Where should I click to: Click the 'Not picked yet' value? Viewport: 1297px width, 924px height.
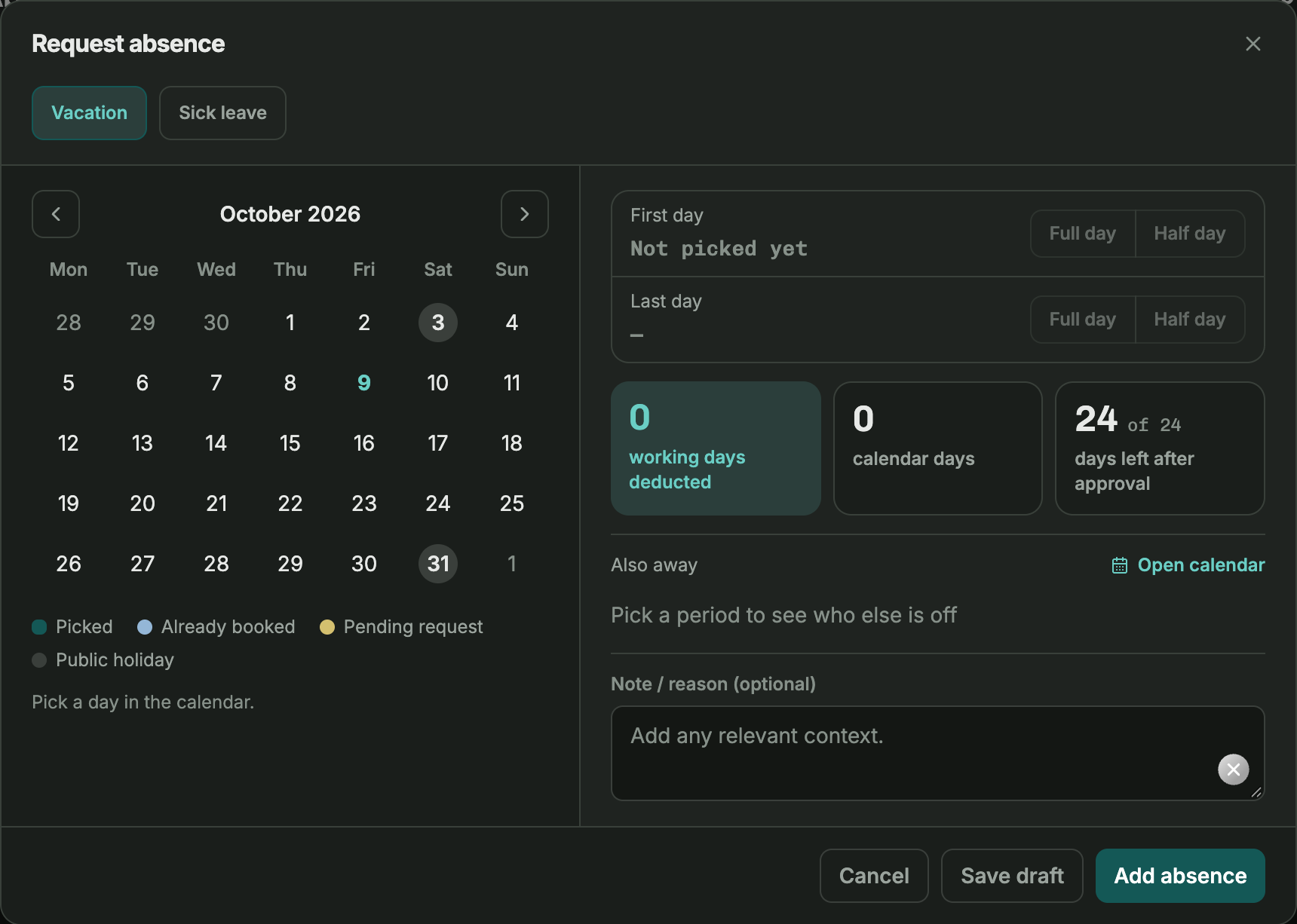(719, 249)
